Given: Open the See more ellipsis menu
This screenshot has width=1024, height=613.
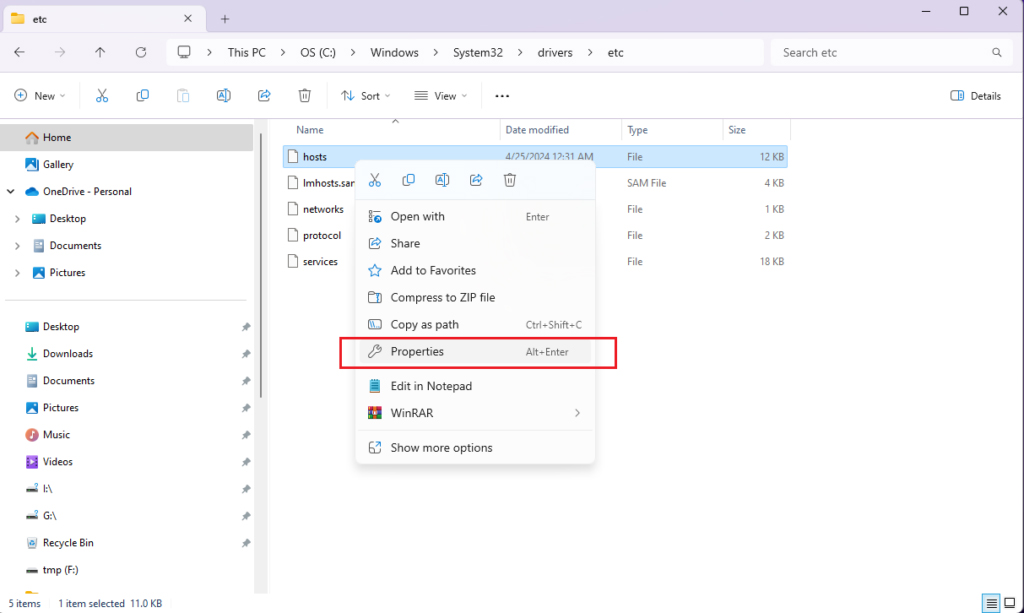Looking at the screenshot, I should 502,96.
